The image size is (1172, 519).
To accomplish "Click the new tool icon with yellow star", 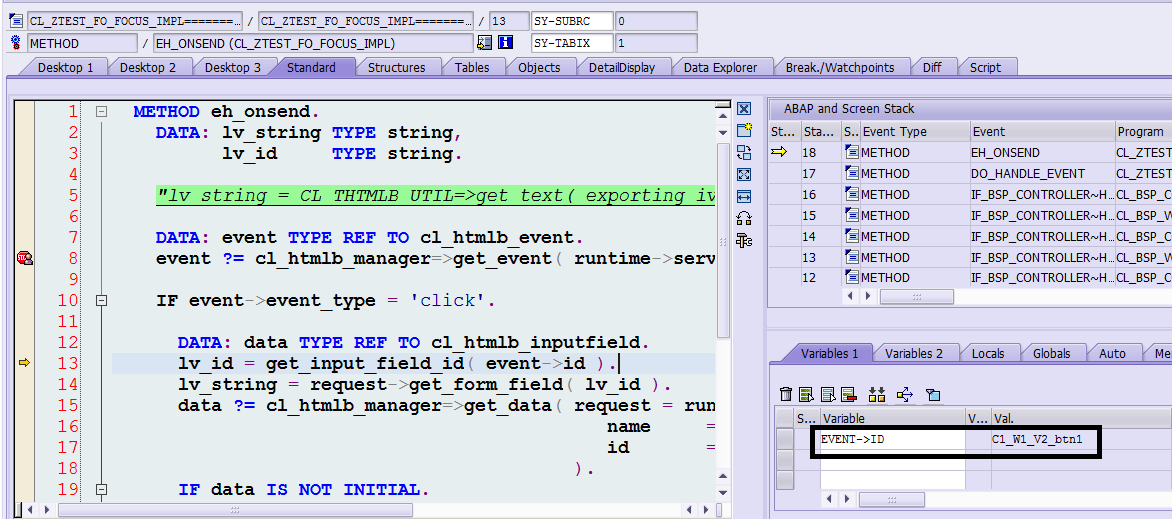I will tap(743, 130).
